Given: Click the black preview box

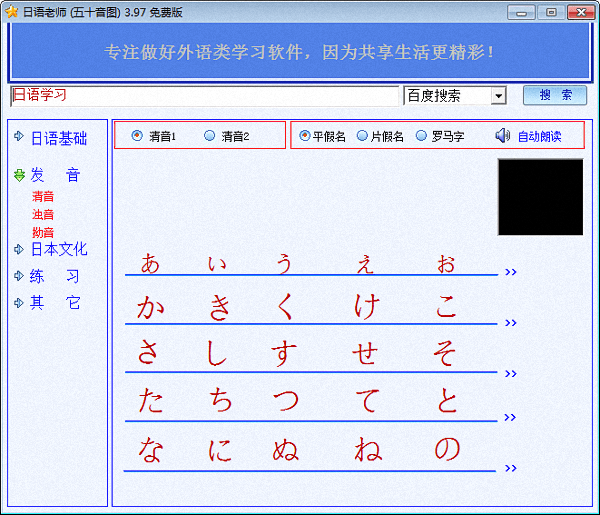Looking at the screenshot, I should point(540,197).
